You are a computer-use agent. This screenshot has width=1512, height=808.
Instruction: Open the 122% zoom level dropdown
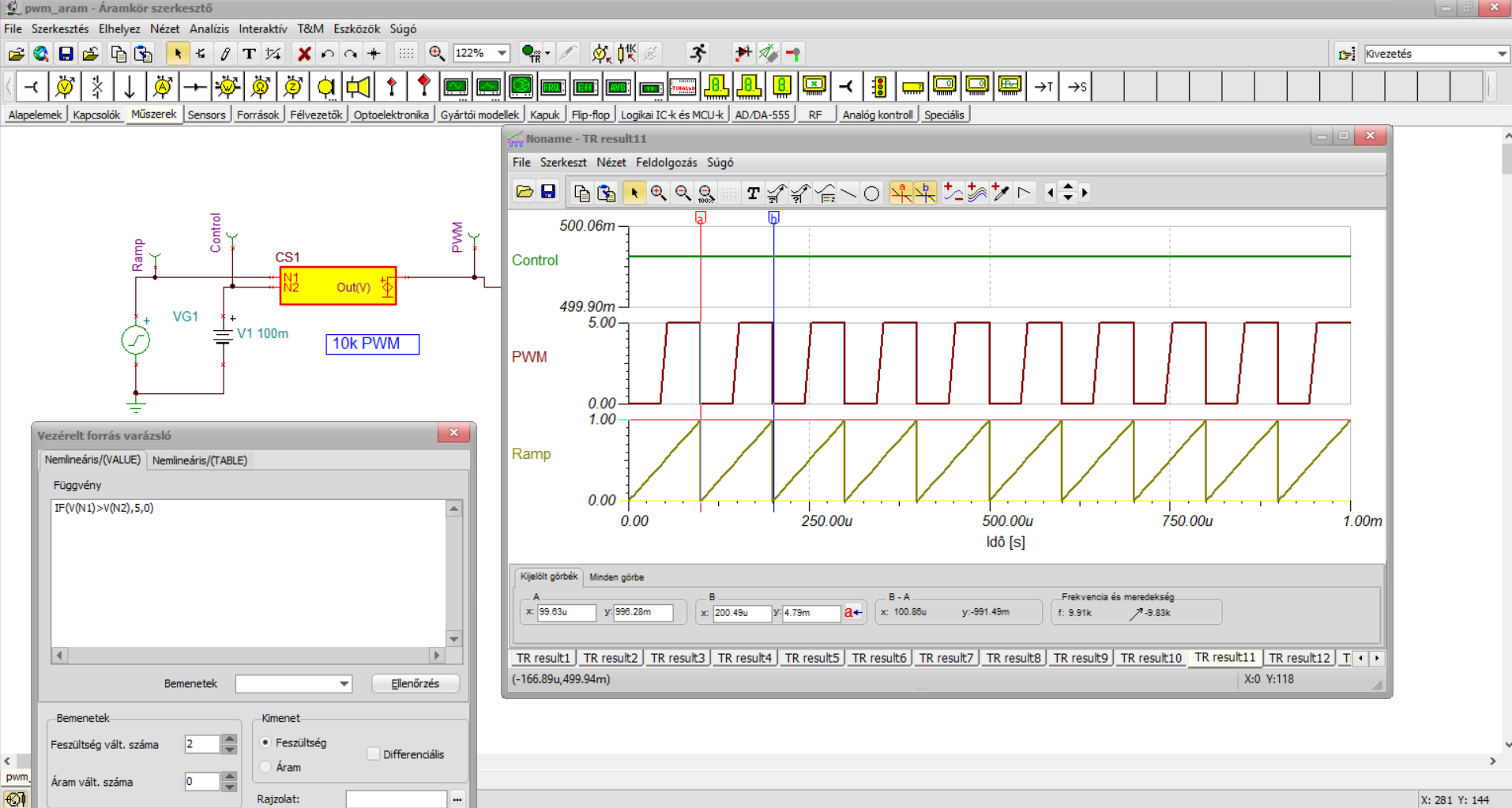(502, 53)
